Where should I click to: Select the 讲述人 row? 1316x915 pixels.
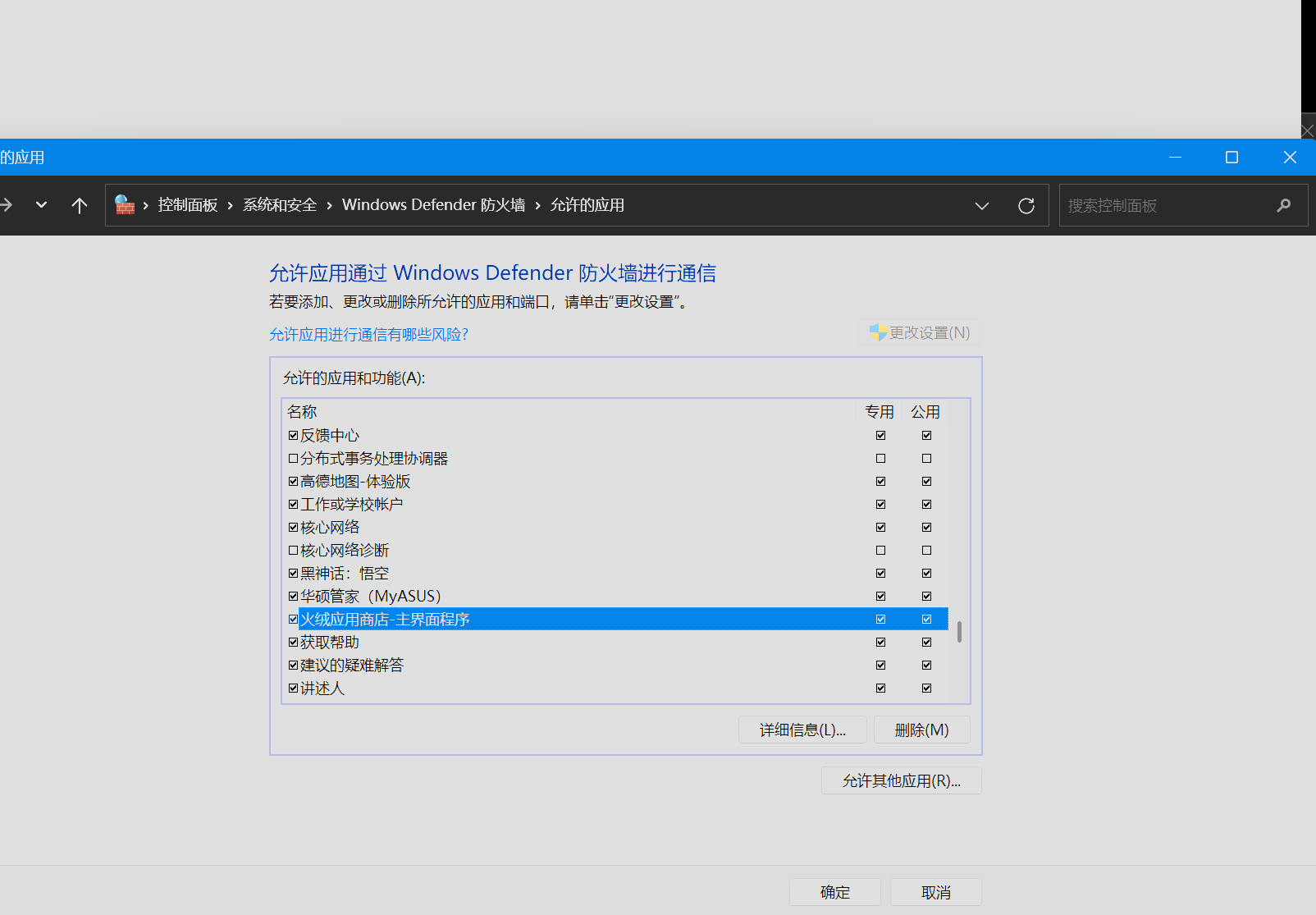point(615,689)
